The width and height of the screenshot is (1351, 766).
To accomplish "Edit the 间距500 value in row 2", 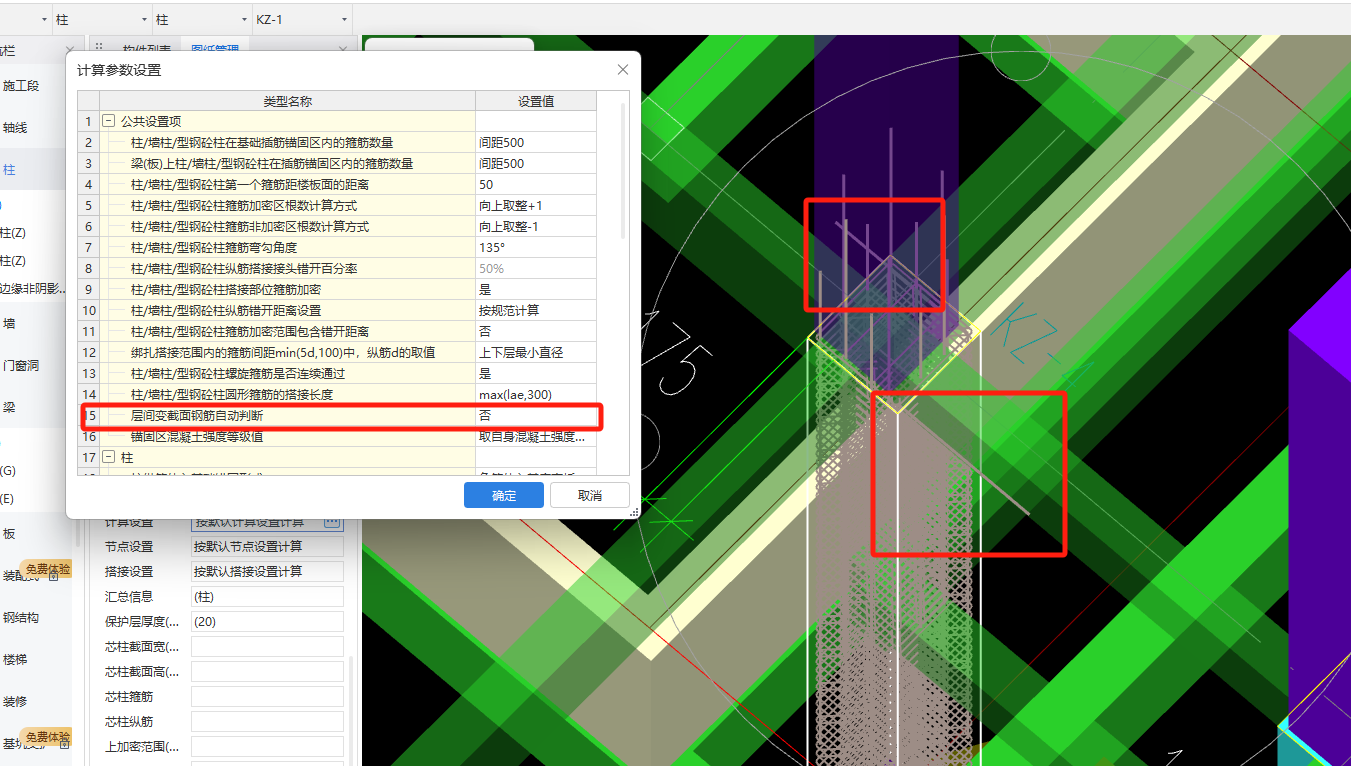I will (x=536, y=143).
